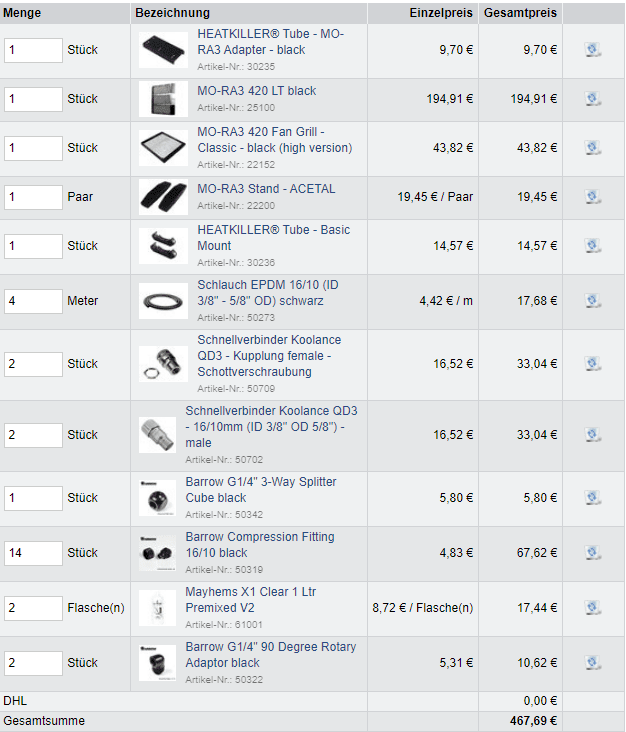The width and height of the screenshot is (626, 732).
Task: Click the DHL shipping row label
Action: (x=15, y=701)
